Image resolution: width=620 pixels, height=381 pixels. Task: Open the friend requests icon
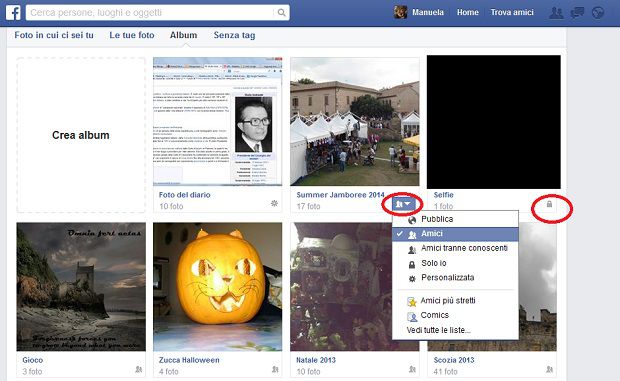[x=556, y=13]
